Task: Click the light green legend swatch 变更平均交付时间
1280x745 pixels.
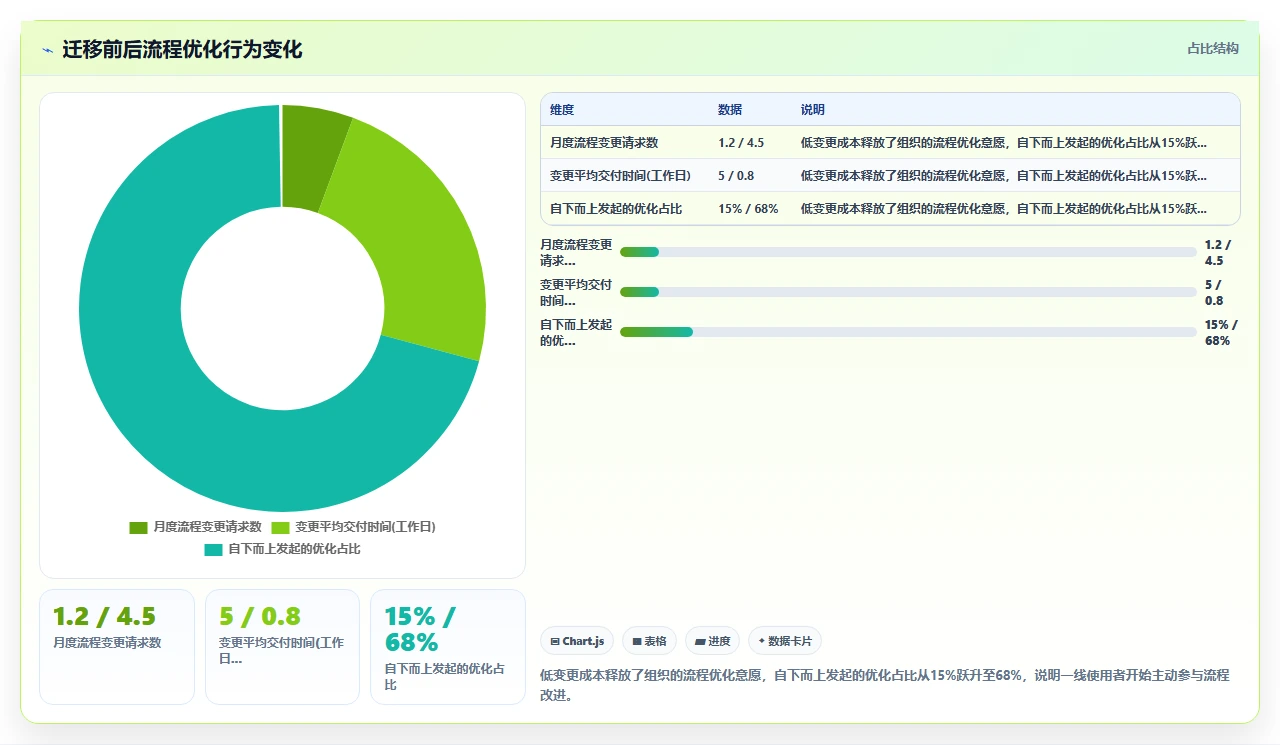Action: (x=280, y=527)
